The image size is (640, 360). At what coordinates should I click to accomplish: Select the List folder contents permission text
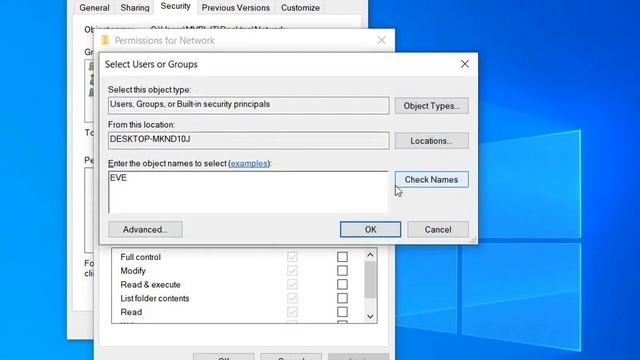pyautogui.click(x=155, y=298)
